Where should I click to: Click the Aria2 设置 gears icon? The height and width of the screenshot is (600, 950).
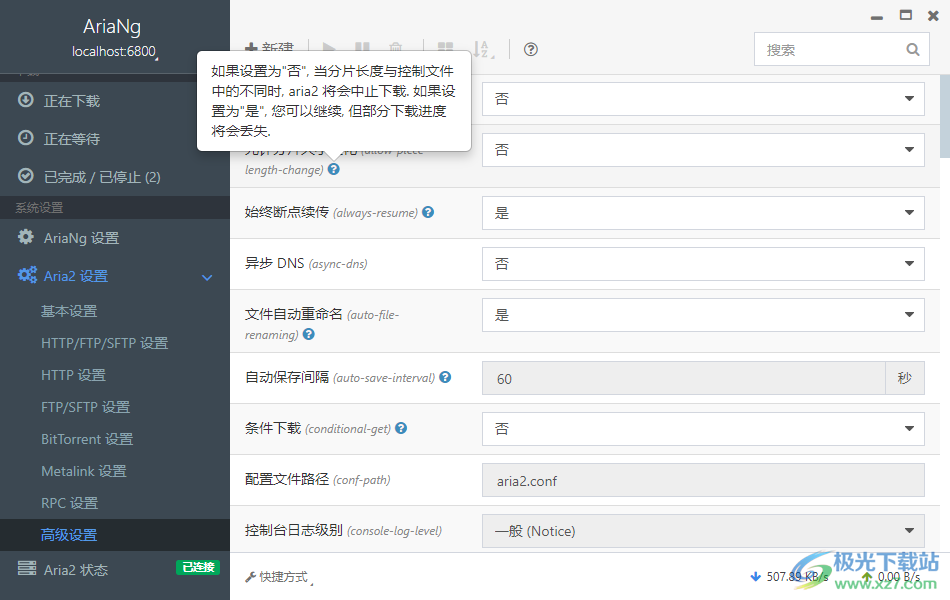27,275
